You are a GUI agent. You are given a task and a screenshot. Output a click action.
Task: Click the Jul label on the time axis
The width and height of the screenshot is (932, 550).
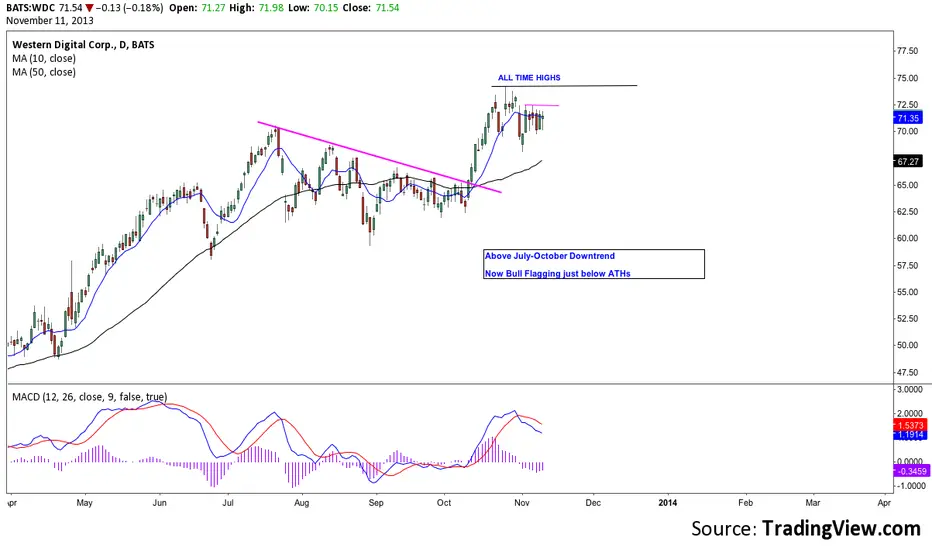pyautogui.click(x=228, y=502)
